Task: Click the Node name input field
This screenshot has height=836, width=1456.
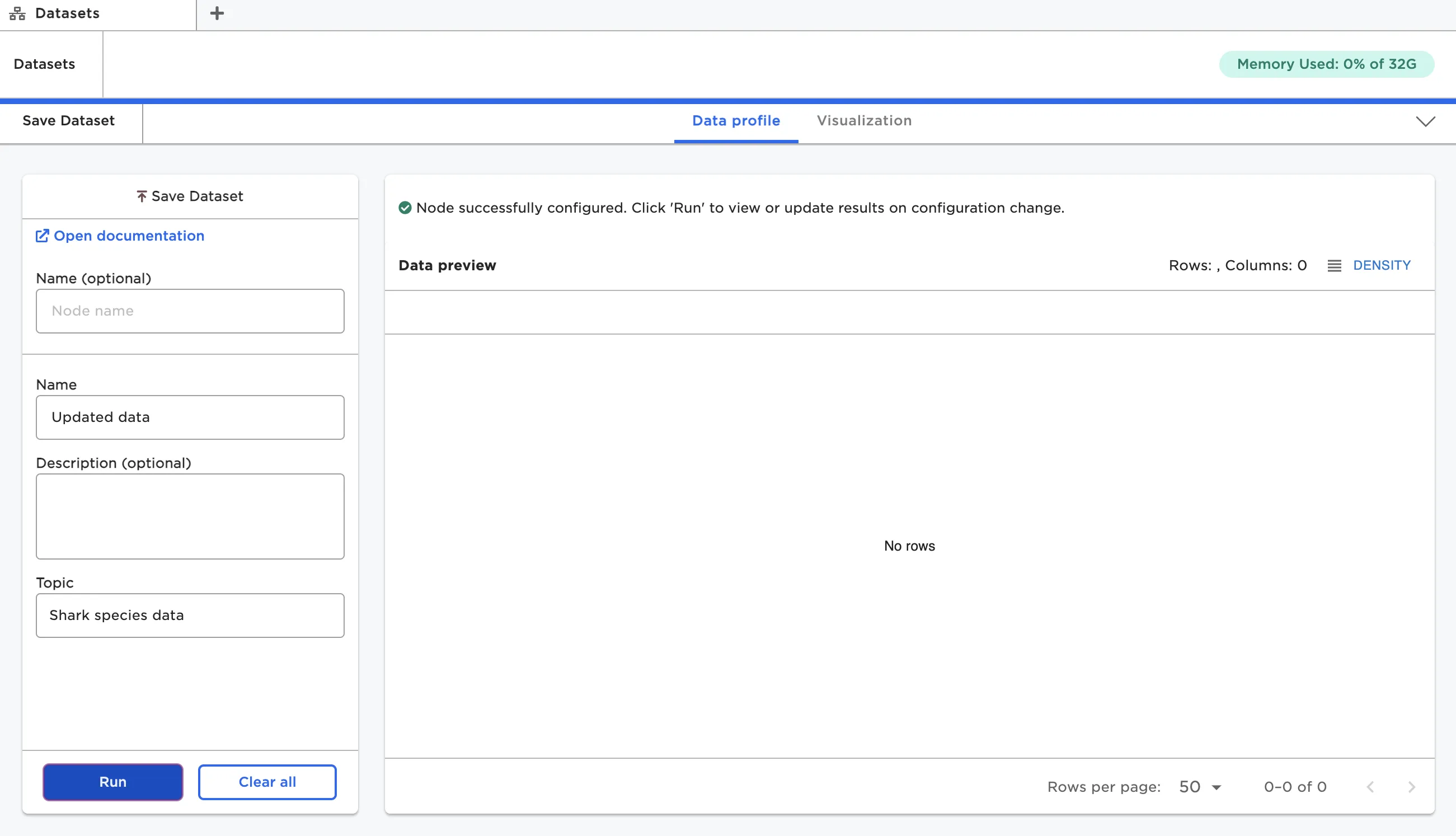Action: pos(190,311)
